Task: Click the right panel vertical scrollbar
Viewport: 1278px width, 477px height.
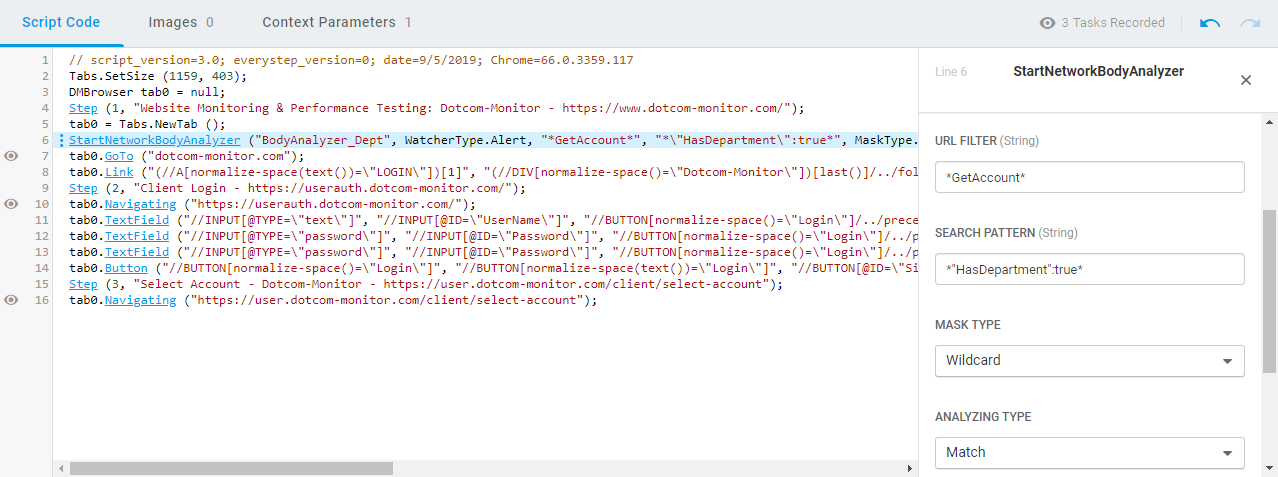Action: pos(1270,290)
